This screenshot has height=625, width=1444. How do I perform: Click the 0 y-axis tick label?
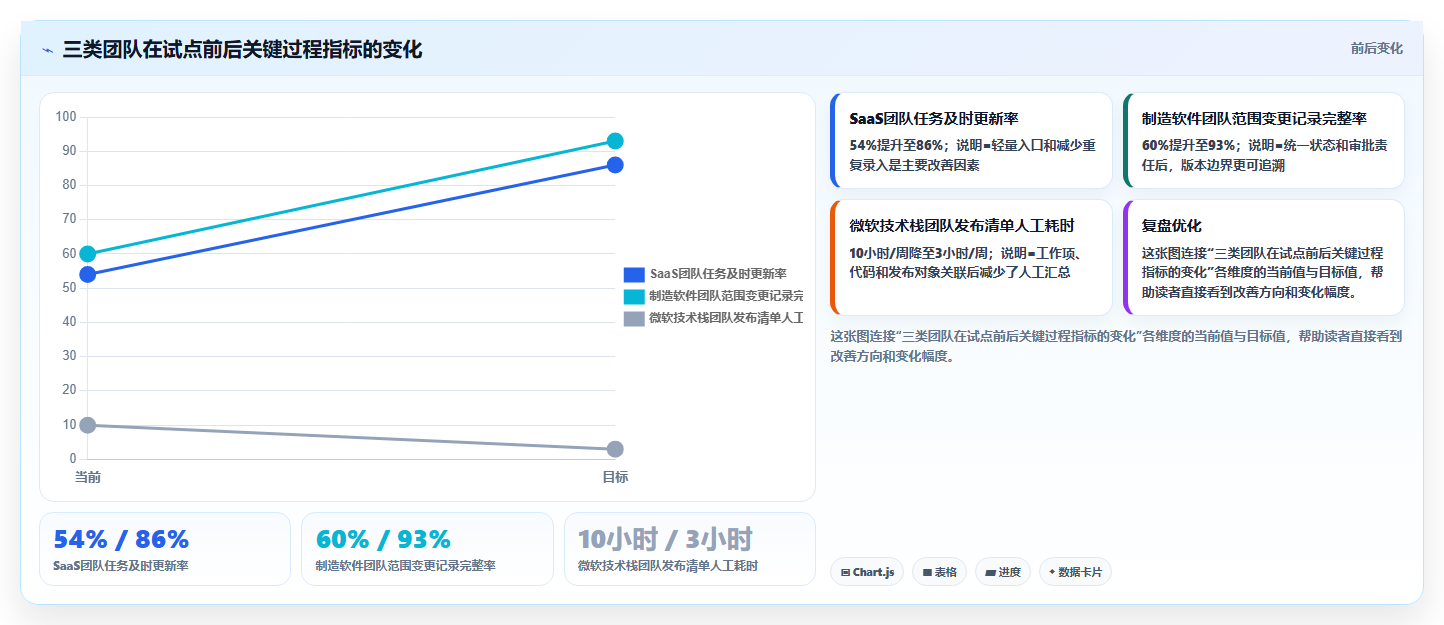pyautogui.click(x=73, y=459)
